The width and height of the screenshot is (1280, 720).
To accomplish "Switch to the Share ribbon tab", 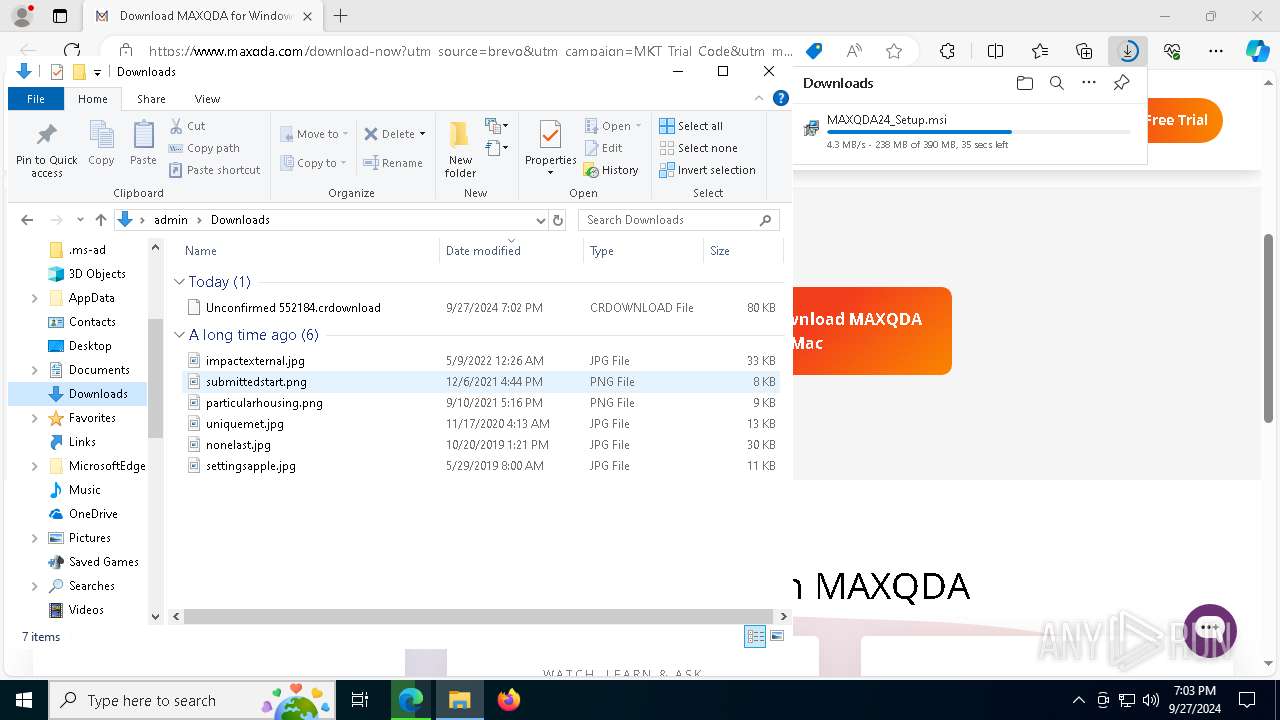I will [151, 99].
